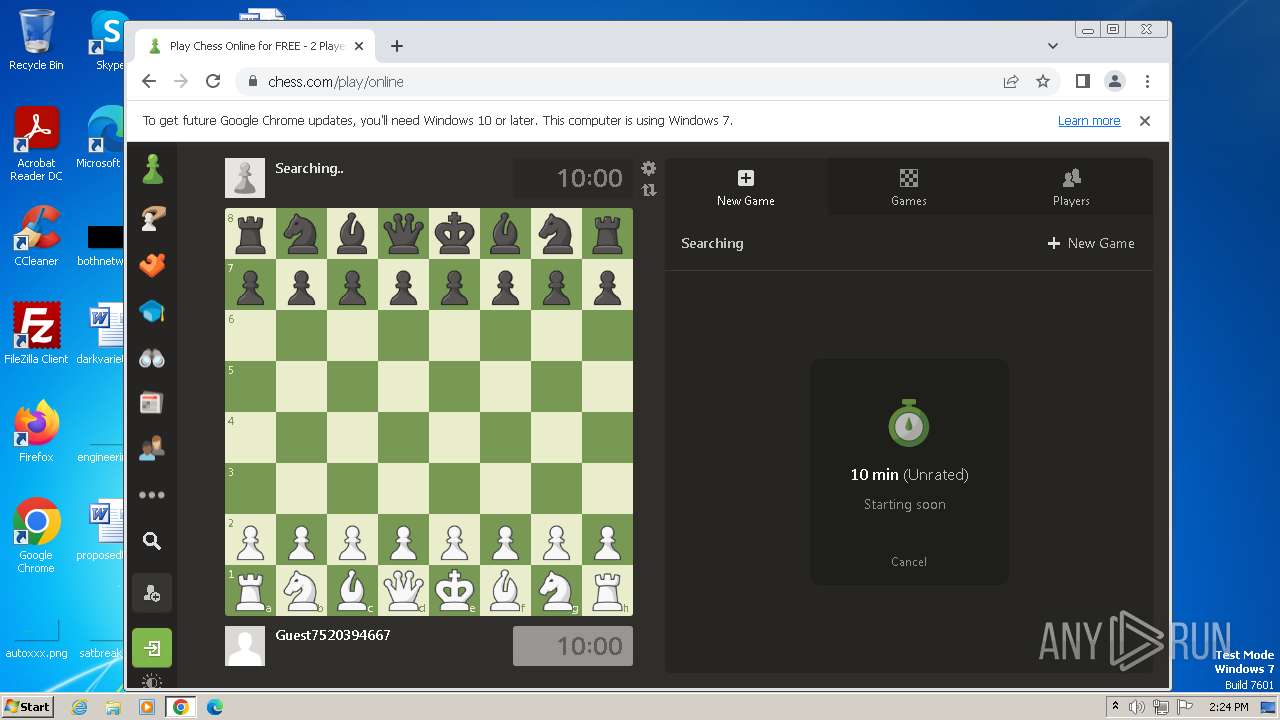Select the Acrobat Reader DC desktop icon
The image size is (1280, 720).
(36, 144)
